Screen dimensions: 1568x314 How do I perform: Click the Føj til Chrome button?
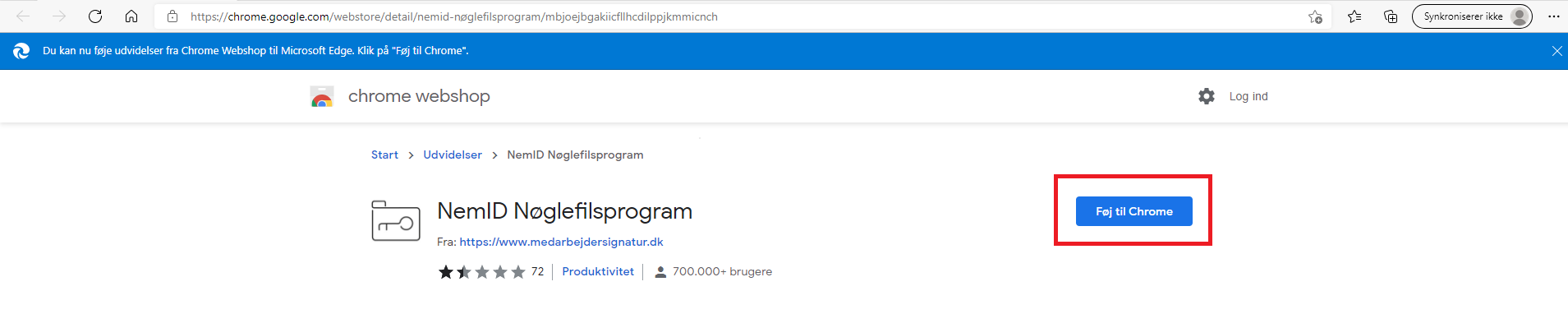[1134, 211]
